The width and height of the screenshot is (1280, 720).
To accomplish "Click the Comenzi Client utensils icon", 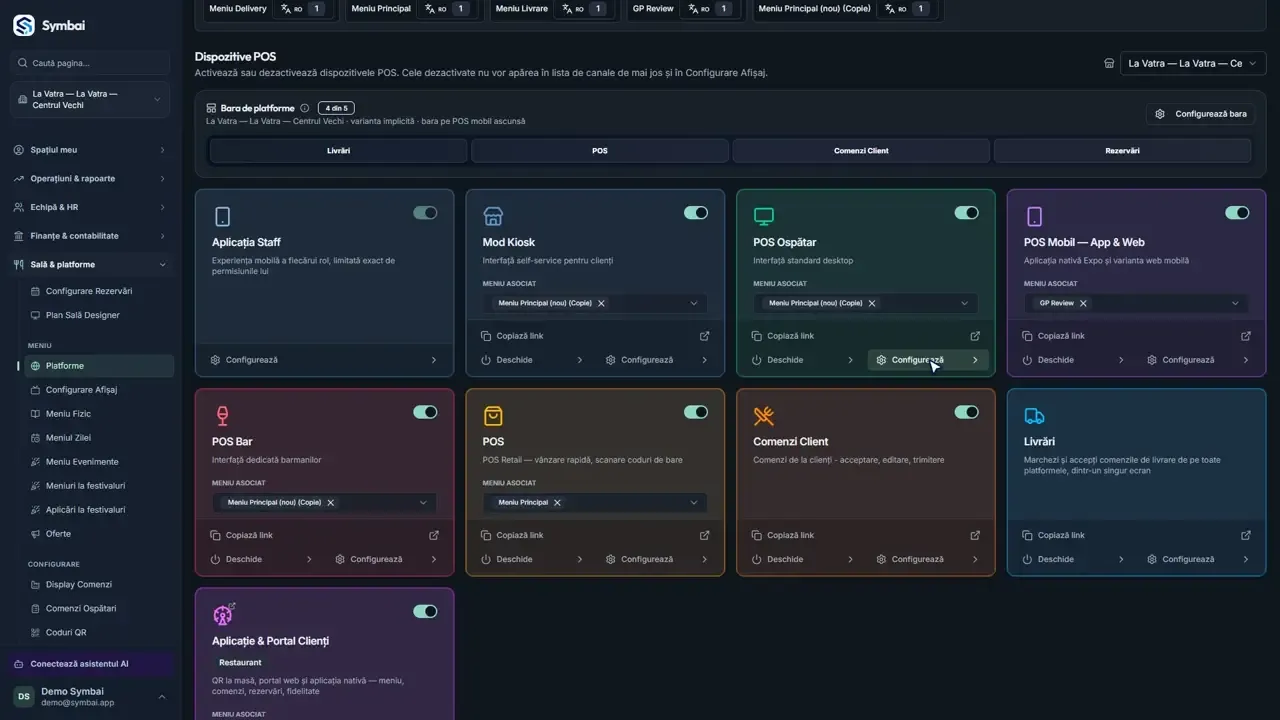I will [x=764, y=416].
